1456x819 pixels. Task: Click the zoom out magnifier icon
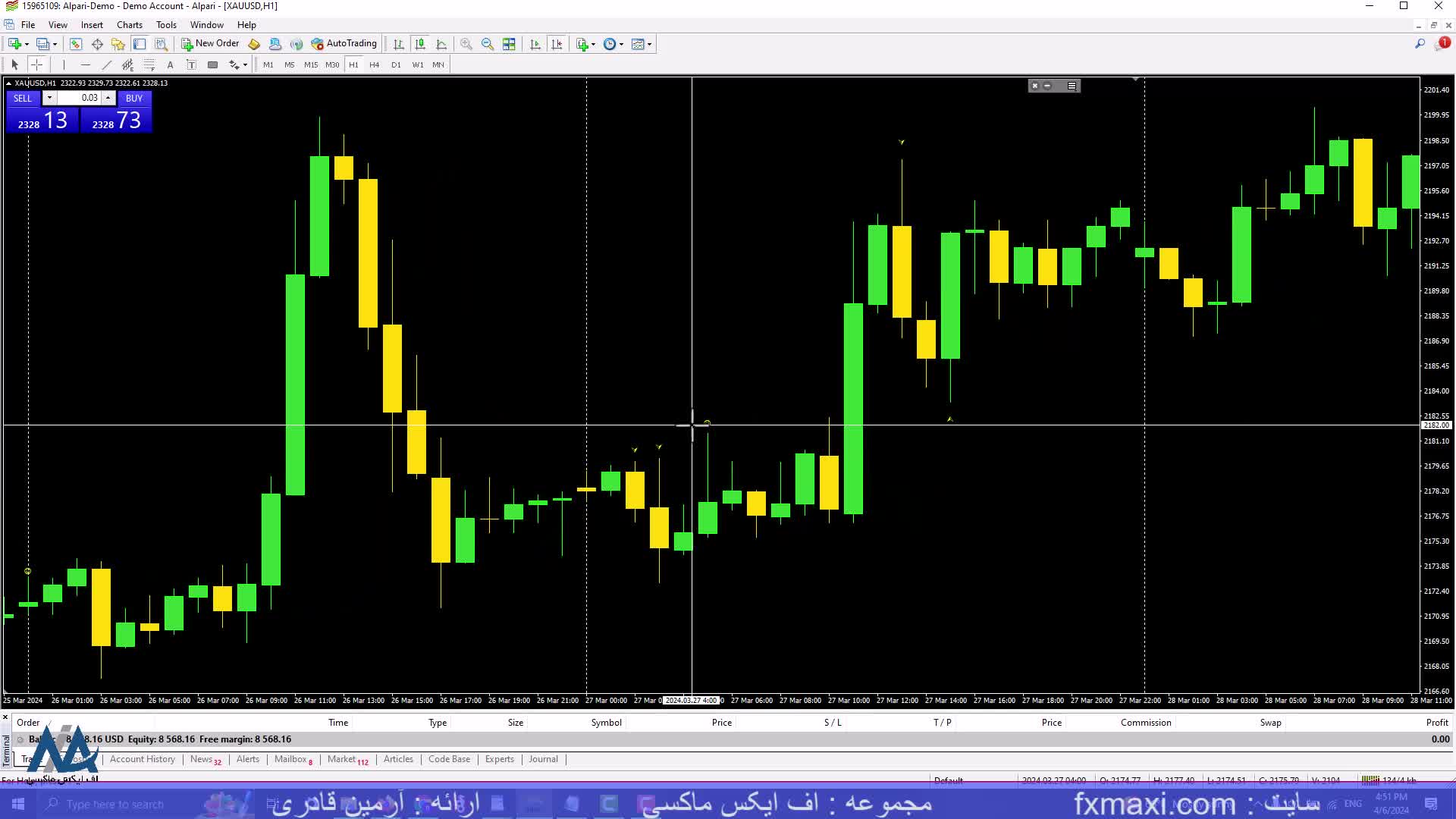pos(488,44)
